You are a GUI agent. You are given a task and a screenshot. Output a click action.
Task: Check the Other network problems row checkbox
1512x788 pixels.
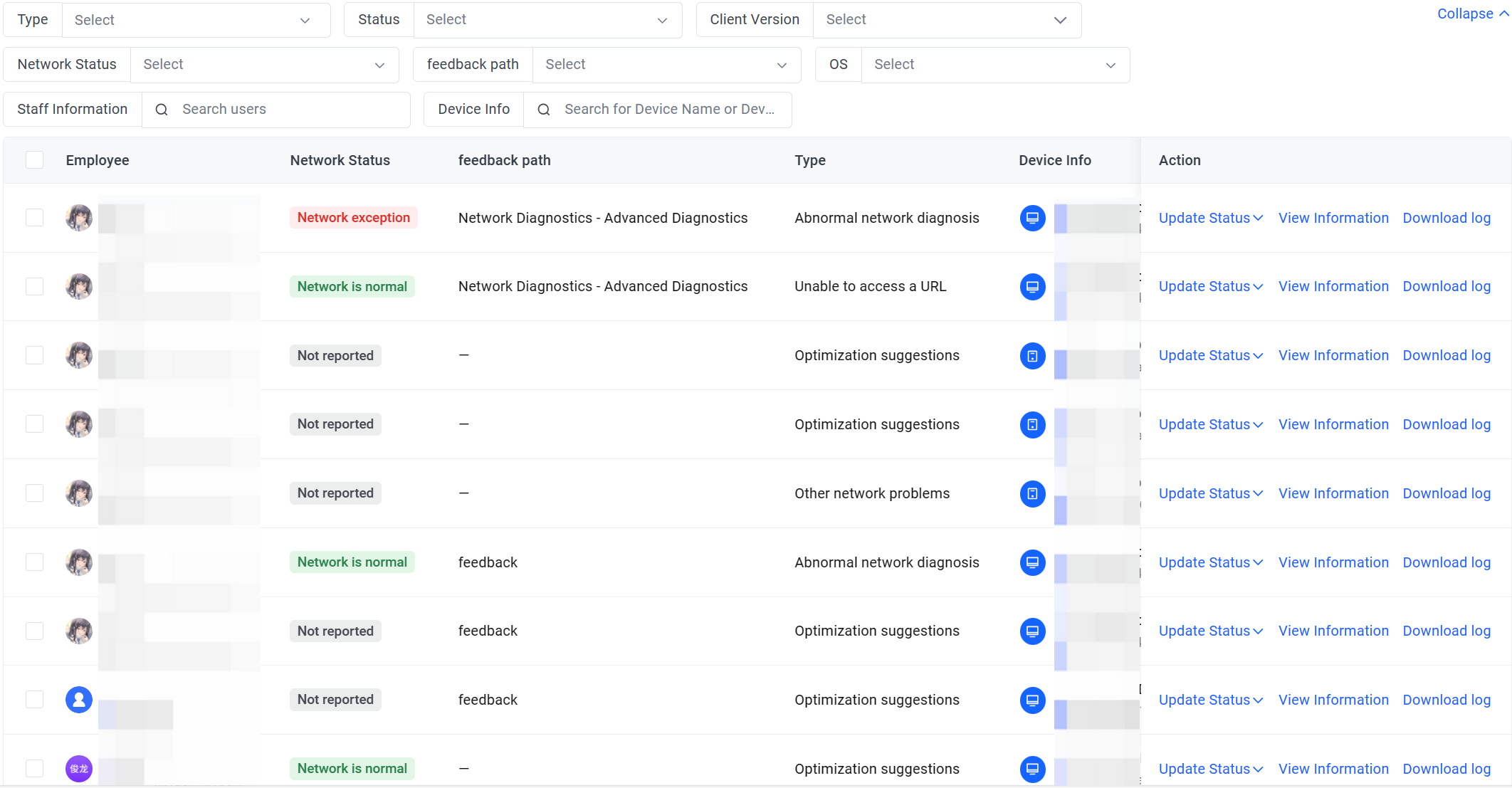click(x=34, y=493)
